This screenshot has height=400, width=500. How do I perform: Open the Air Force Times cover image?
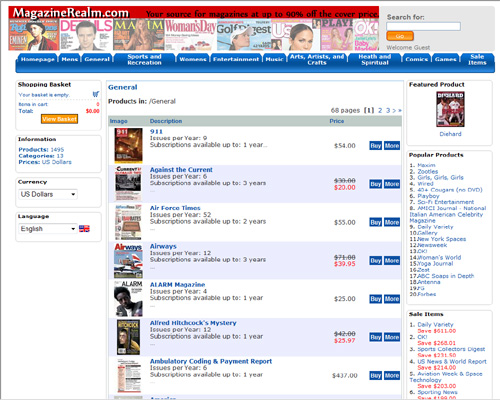(128, 222)
